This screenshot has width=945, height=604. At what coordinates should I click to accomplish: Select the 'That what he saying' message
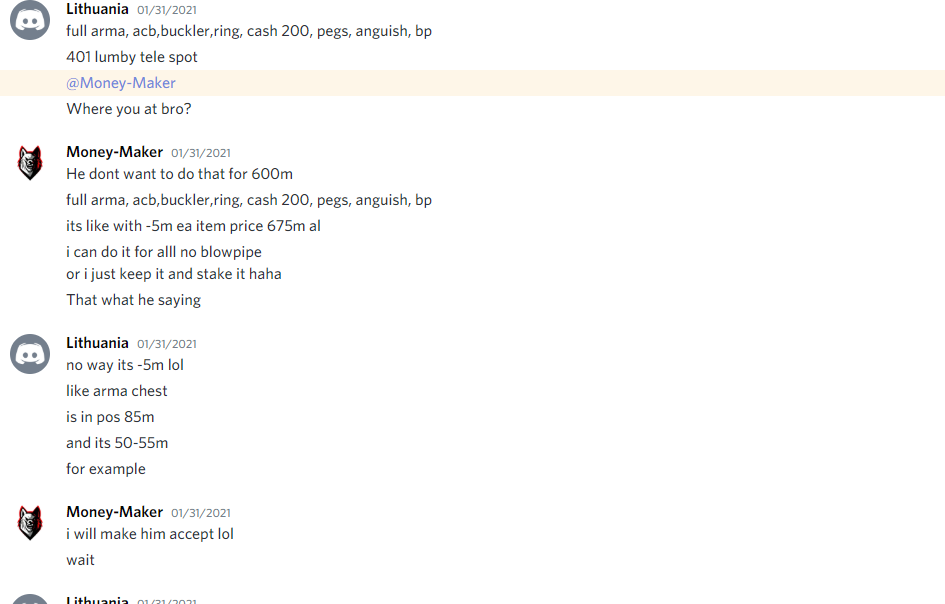point(133,300)
